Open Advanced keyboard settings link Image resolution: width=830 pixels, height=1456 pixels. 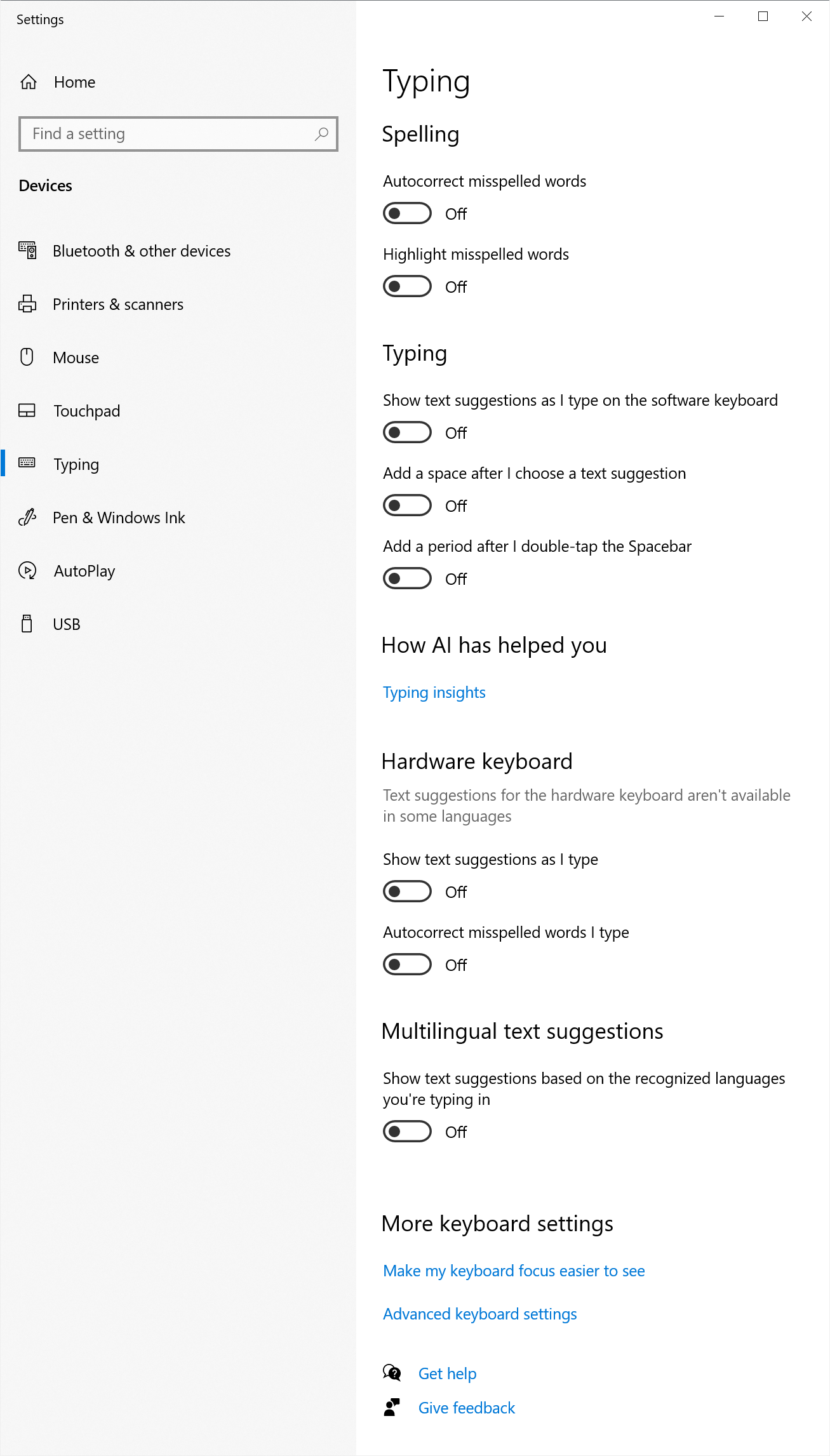click(480, 1314)
